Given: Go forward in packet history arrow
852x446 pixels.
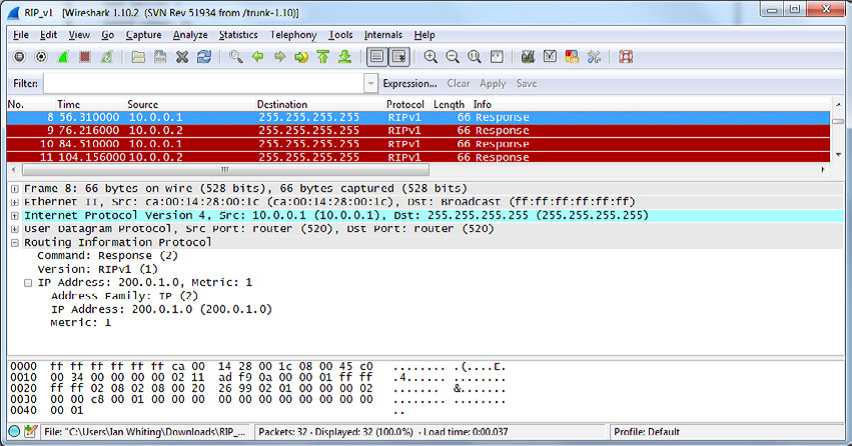Looking at the screenshot, I should [x=279, y=56].
